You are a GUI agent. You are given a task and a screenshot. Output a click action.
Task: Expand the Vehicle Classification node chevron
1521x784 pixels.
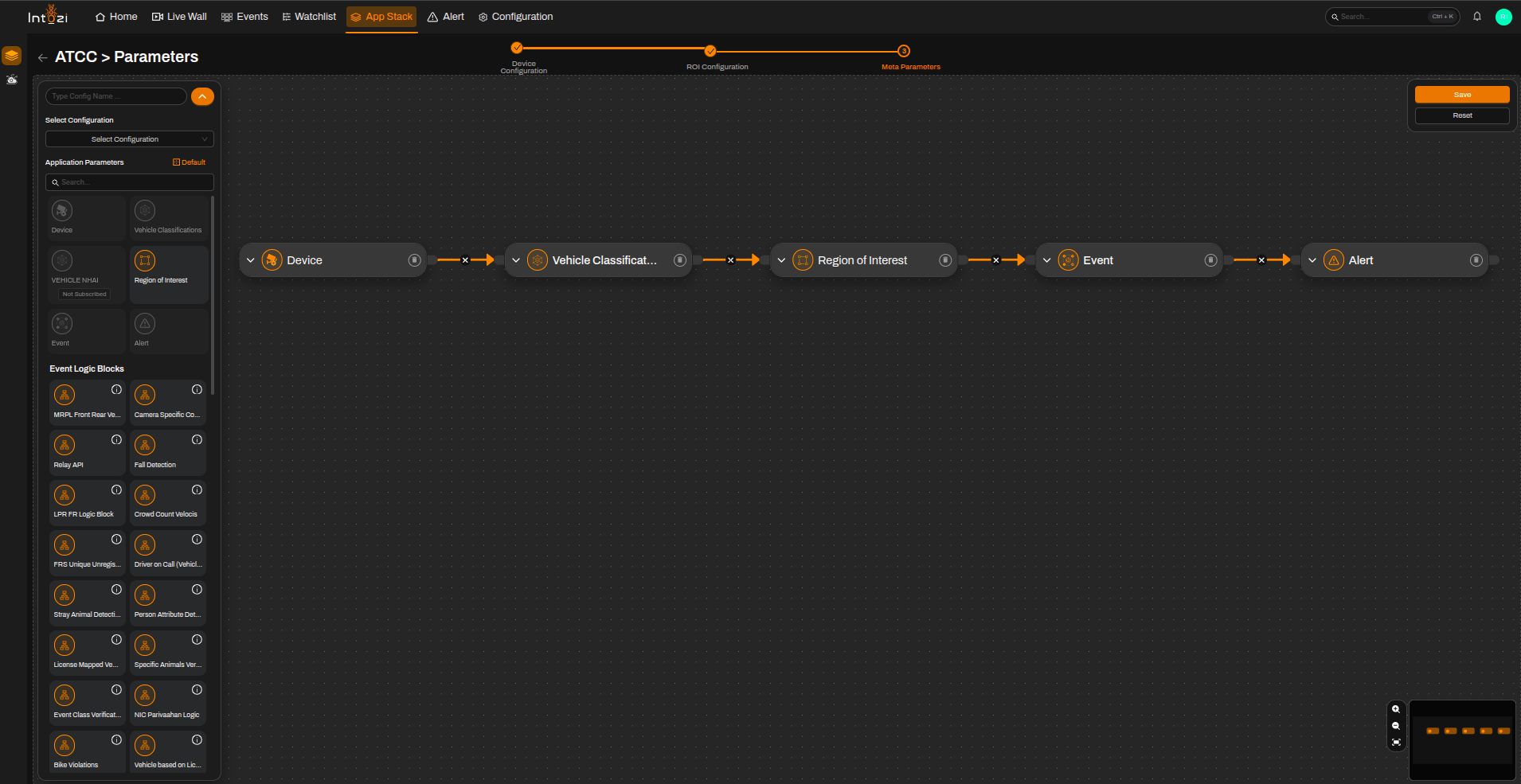coord(516,260)
